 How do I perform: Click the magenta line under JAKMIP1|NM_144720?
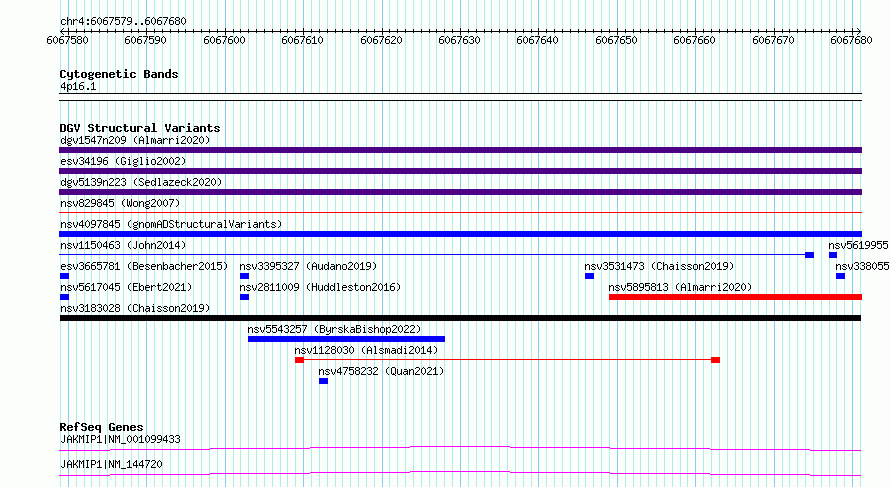click(x=460, y=473)
